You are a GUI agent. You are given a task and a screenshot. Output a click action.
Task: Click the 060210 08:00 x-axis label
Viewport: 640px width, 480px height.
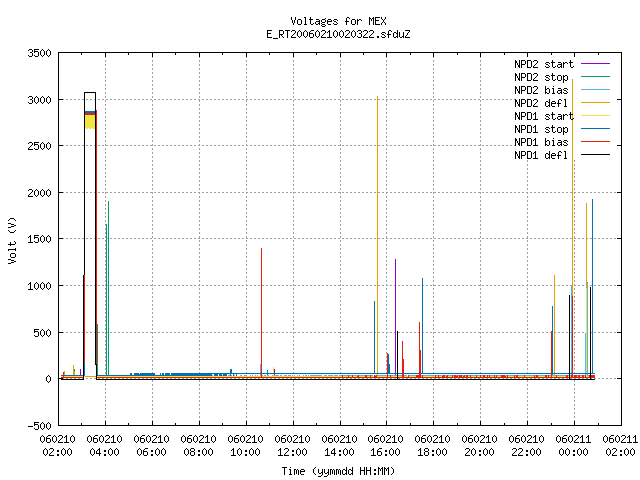point(198,446)
